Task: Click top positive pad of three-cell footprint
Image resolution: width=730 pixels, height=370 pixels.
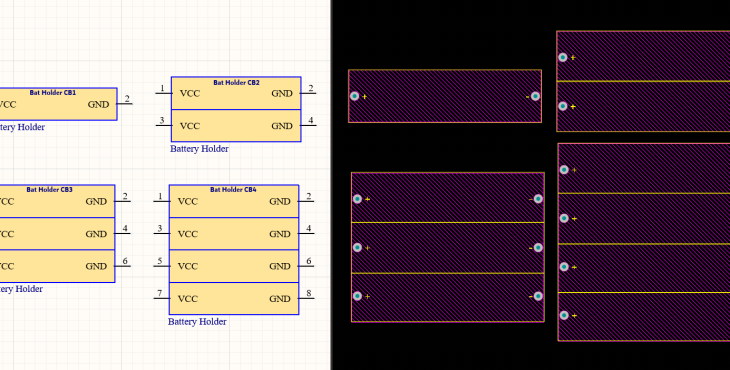Action: click(357, 199)
